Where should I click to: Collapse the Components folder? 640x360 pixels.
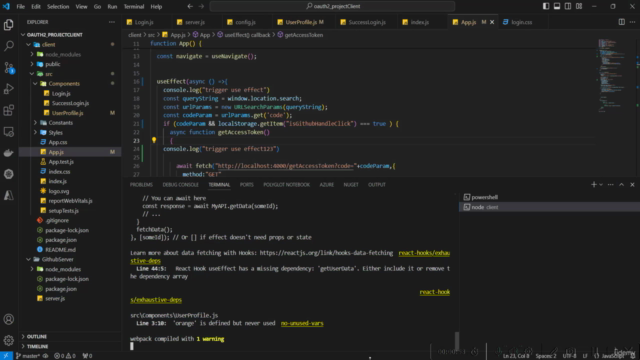pyautogui.click(x=35, y=84)
